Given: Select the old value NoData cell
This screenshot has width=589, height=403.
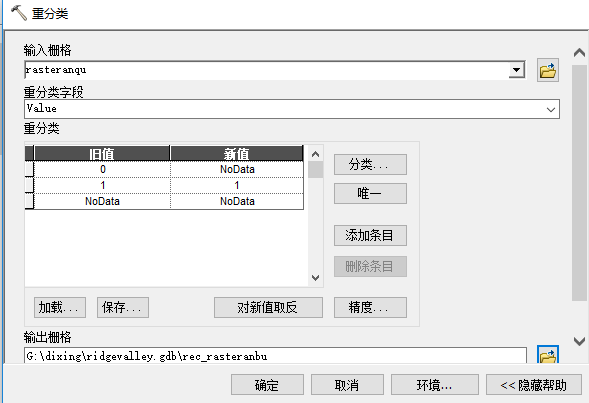Looking at the screenshot, I should click(x=102, y=201).
